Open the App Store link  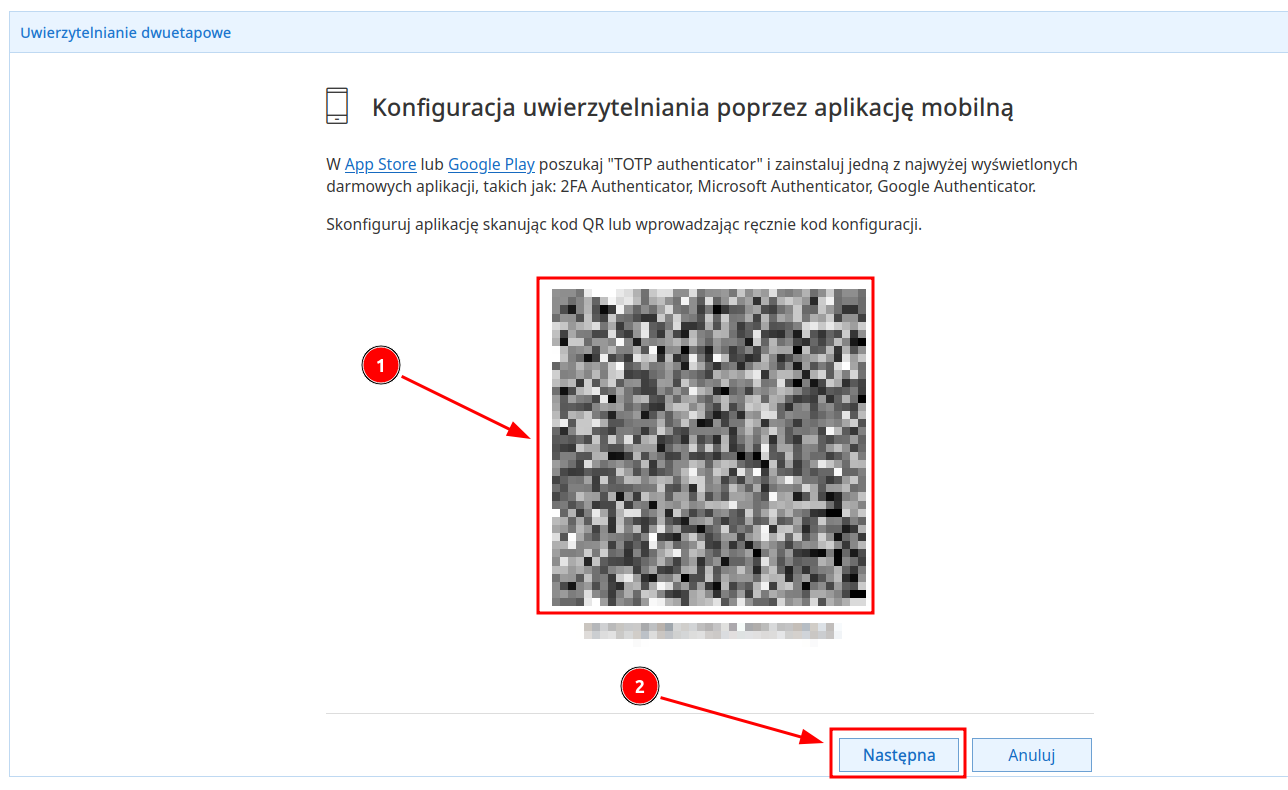pos(381,164)
